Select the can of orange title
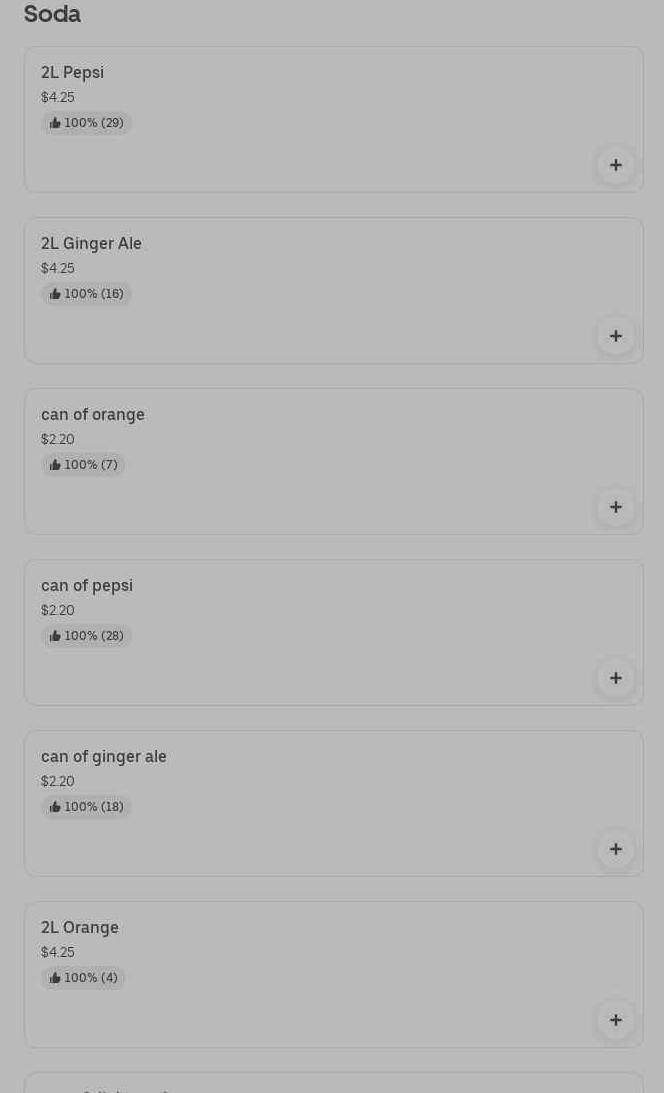The image size is (664, 1093). coord(93,415)
